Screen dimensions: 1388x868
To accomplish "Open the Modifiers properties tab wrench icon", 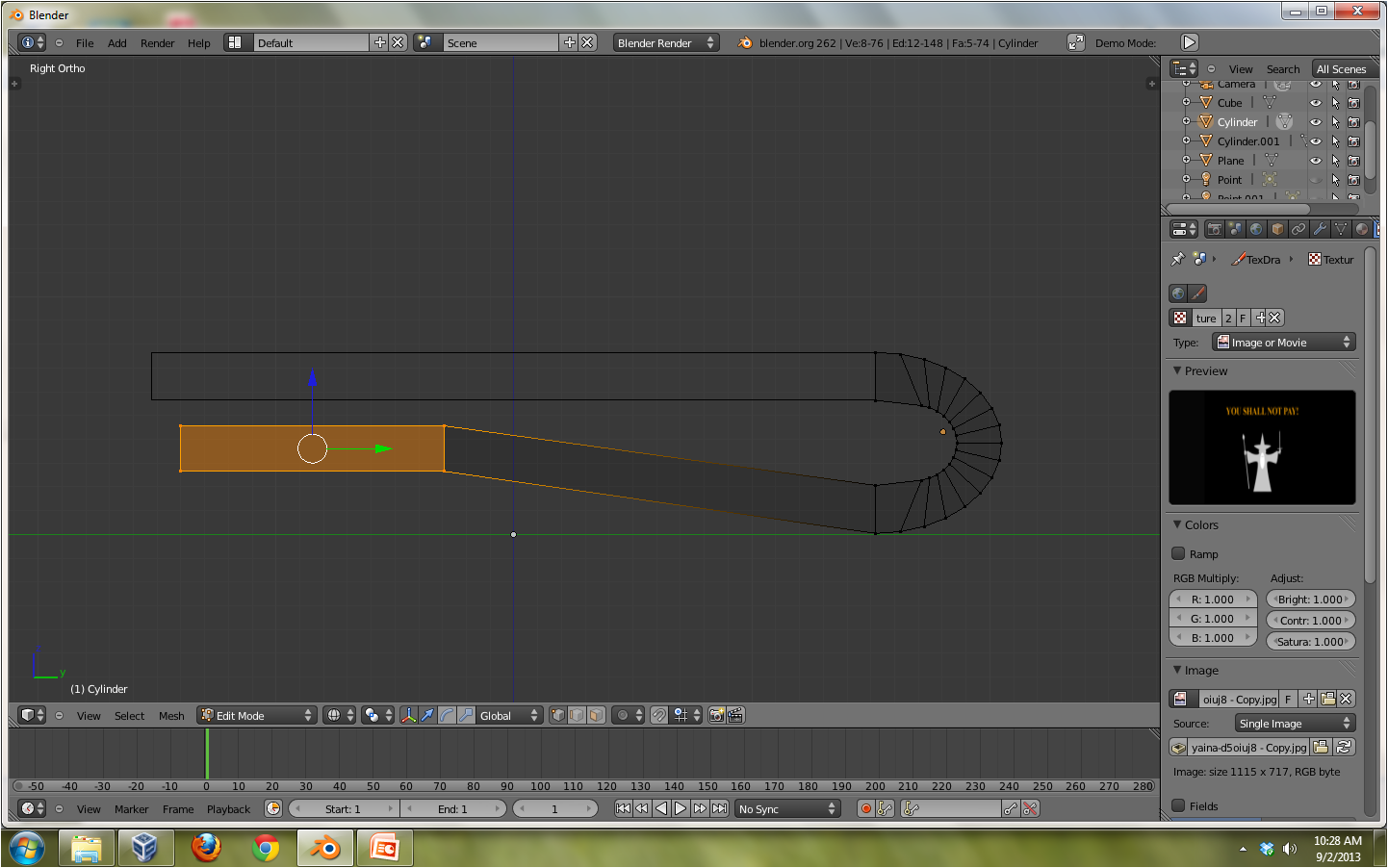I will [x=1320, y=229].
